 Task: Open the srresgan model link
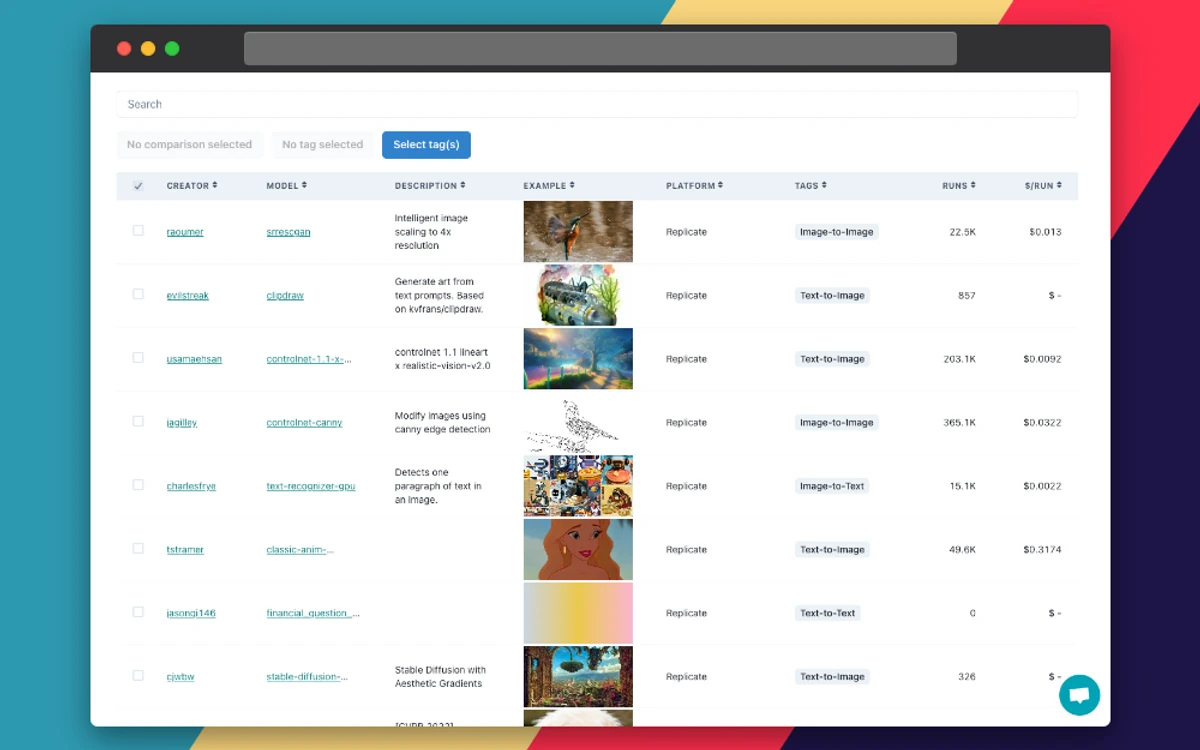tap(288, 232)
